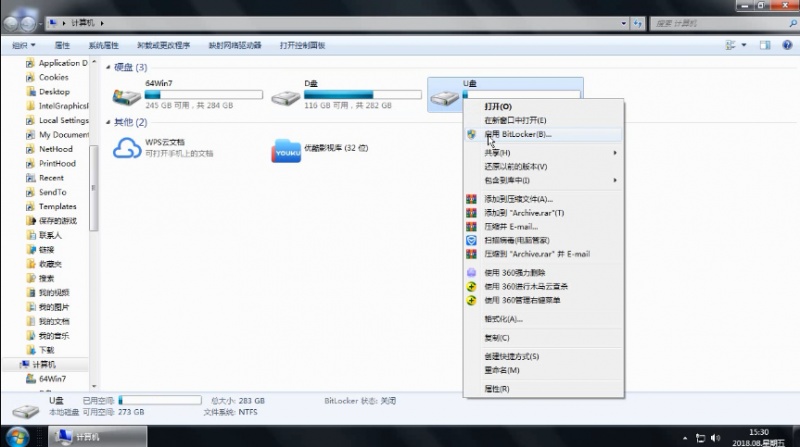The height and width of the screenshot is (447, 800).
Task: Collapse the 其他 (2) group
Action: tap(108, 122)
